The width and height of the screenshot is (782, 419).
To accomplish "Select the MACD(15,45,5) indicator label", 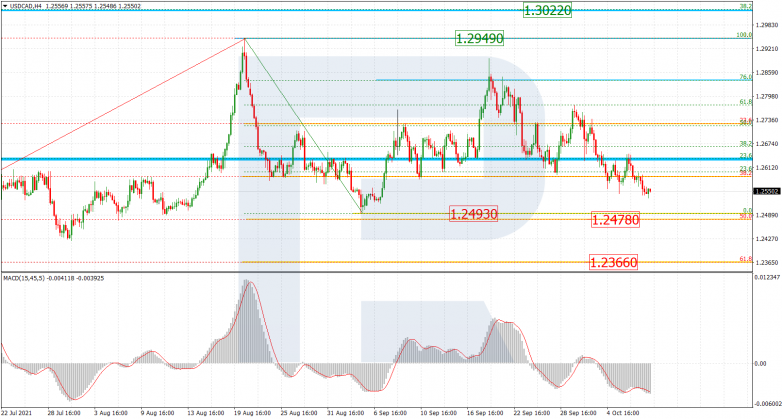I will tap(22, 278).
